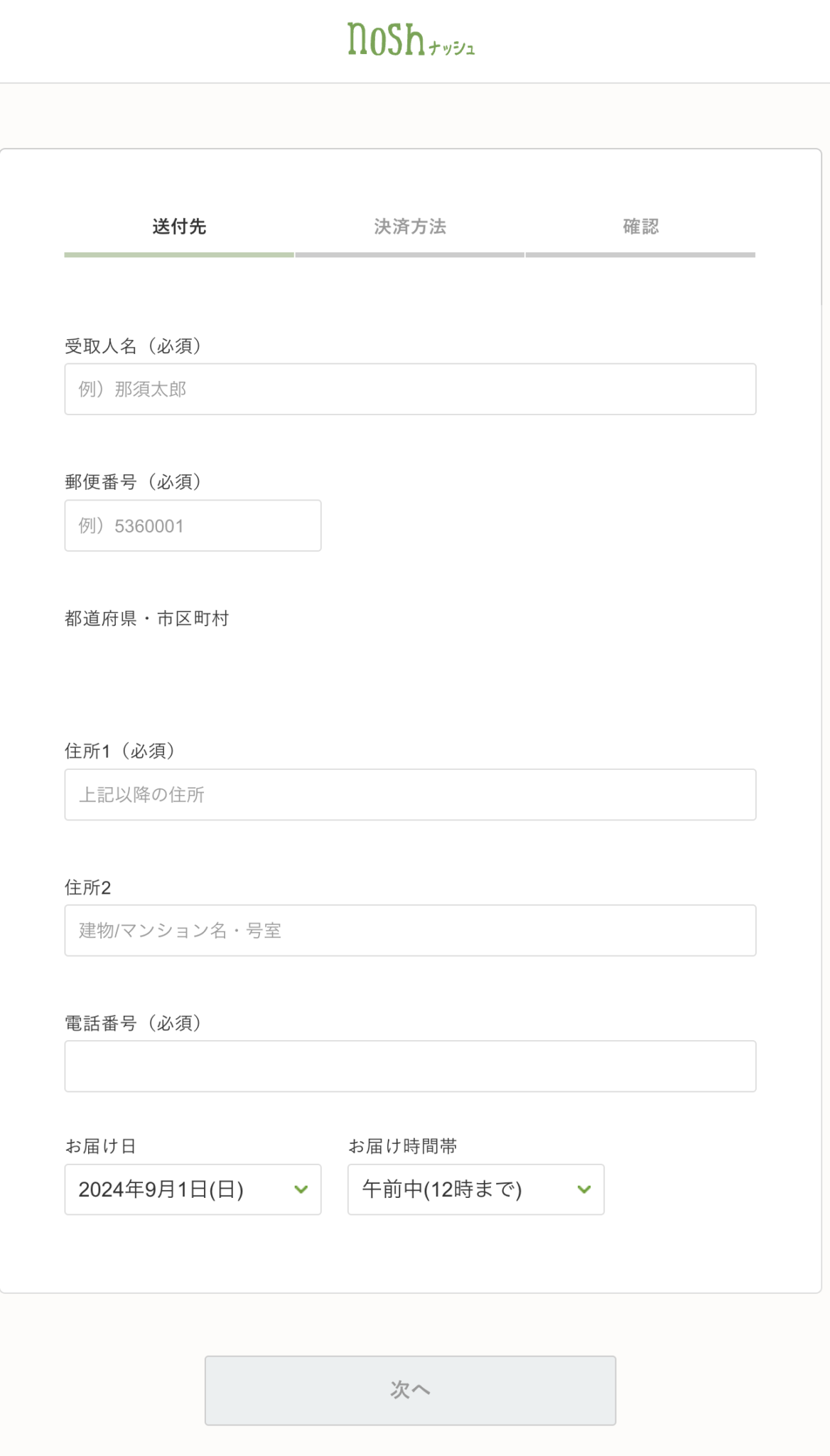Select the 送付先 tab
830x1456 pixels.
[x=178, y=226]
